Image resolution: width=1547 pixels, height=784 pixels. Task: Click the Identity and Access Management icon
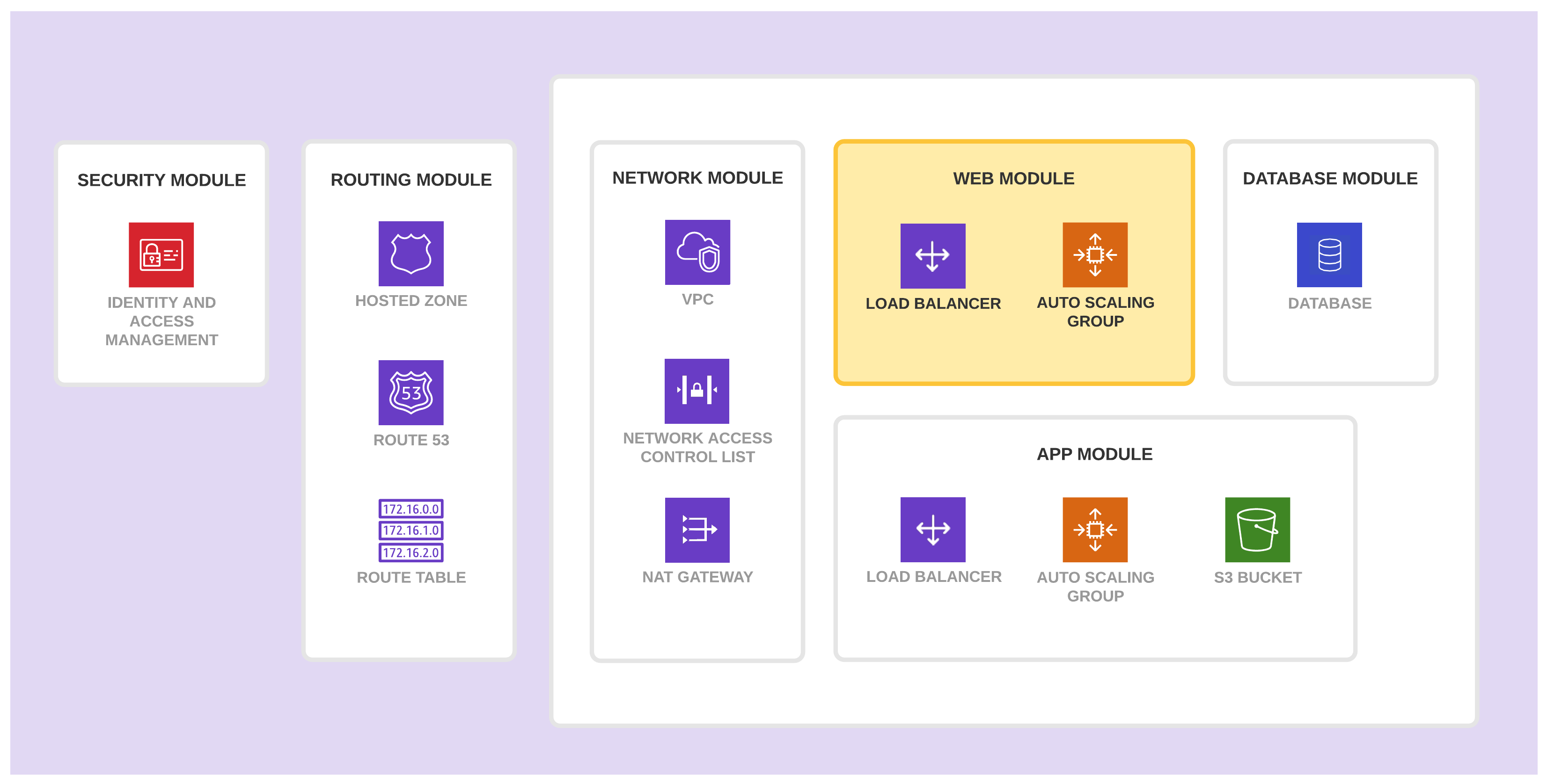pyautogui.click(x=161, y=254)
